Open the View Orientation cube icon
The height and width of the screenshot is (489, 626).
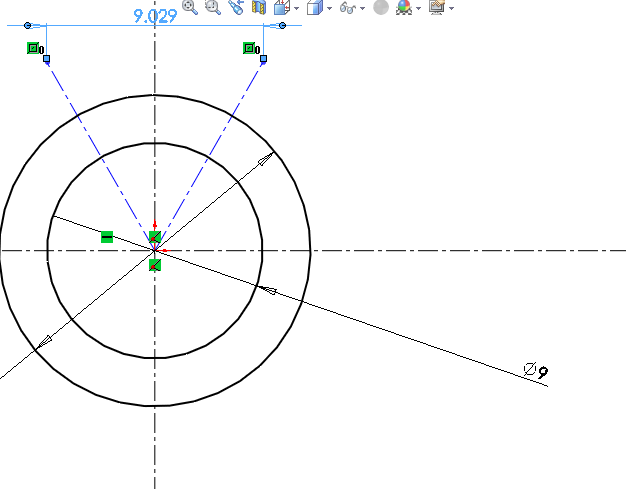(282, 7)
